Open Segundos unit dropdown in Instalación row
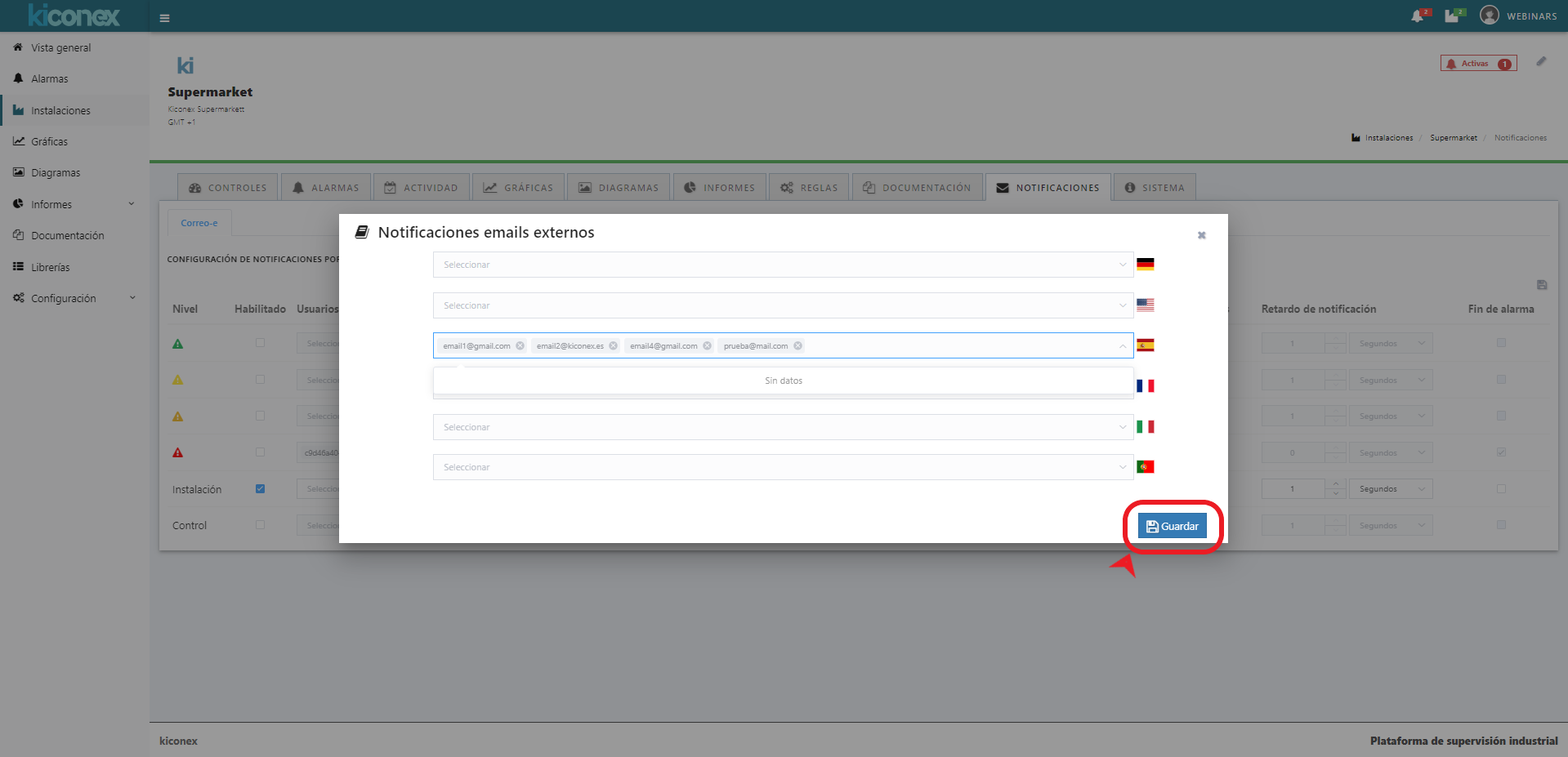This screenshot has height=757, width=1568. 1391,489
